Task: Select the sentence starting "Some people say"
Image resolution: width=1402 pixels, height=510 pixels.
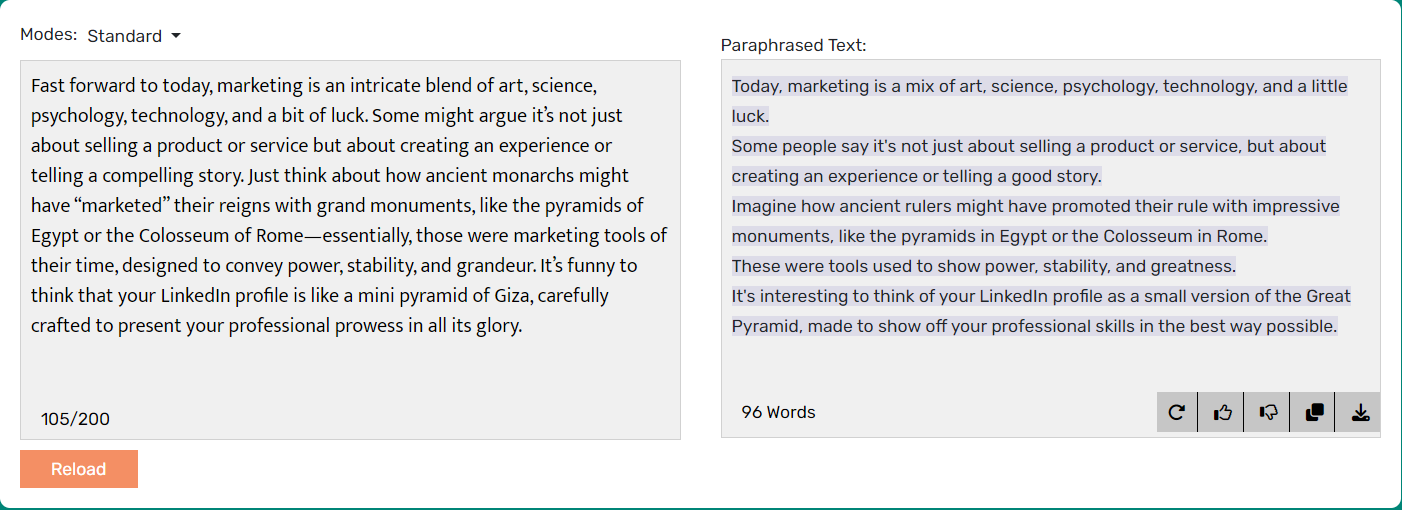Action: click(1029, 161)
